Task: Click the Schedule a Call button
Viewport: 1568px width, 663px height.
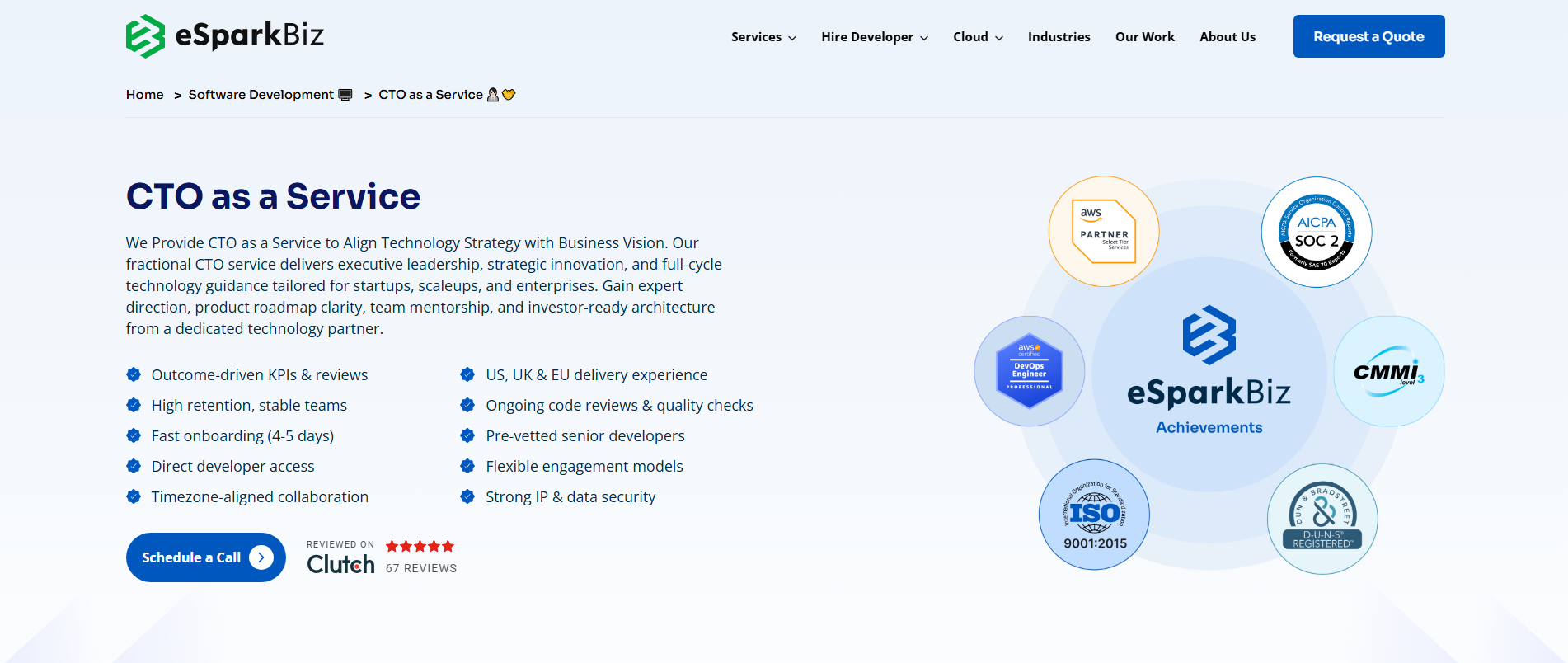Action: (206, 557)
